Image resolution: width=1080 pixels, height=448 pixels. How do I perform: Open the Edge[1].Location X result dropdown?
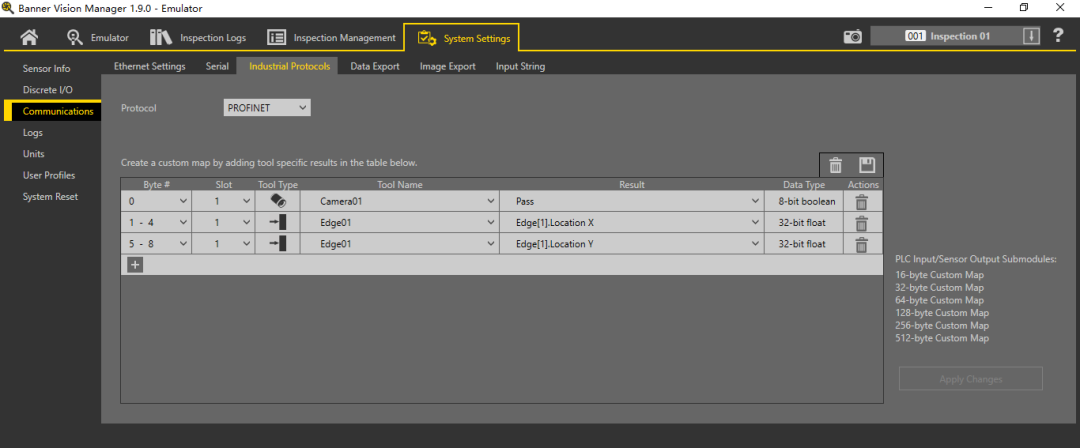click(x=632, y=223)
